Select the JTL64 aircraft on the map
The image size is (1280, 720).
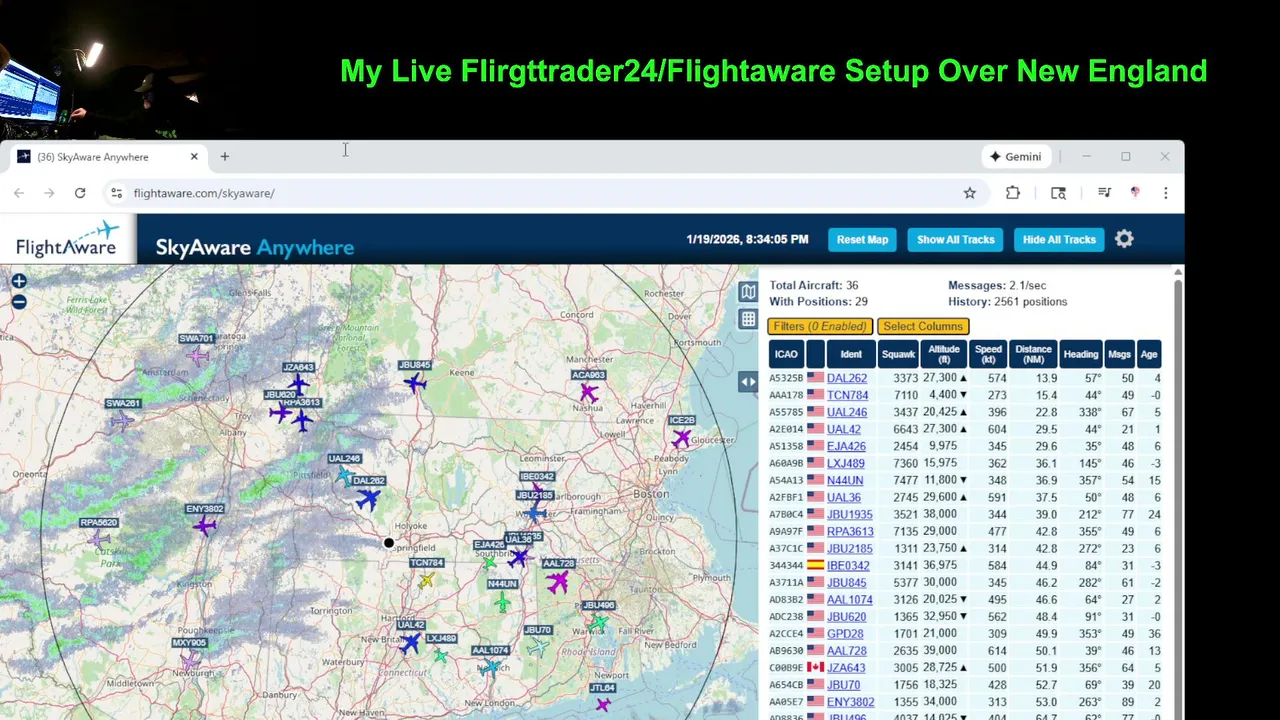click(602, 704)
